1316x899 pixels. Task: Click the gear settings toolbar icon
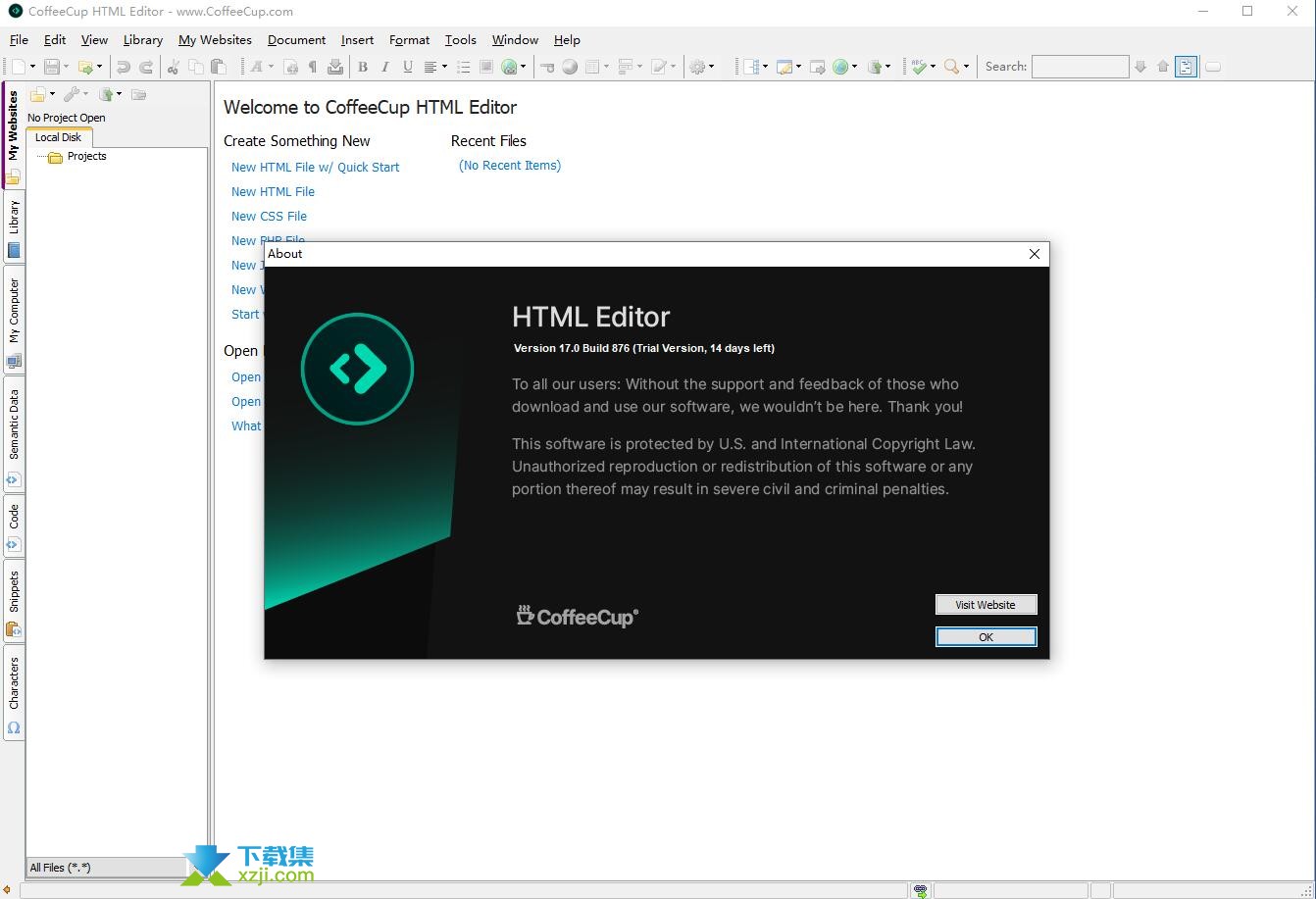click(697, 67)
